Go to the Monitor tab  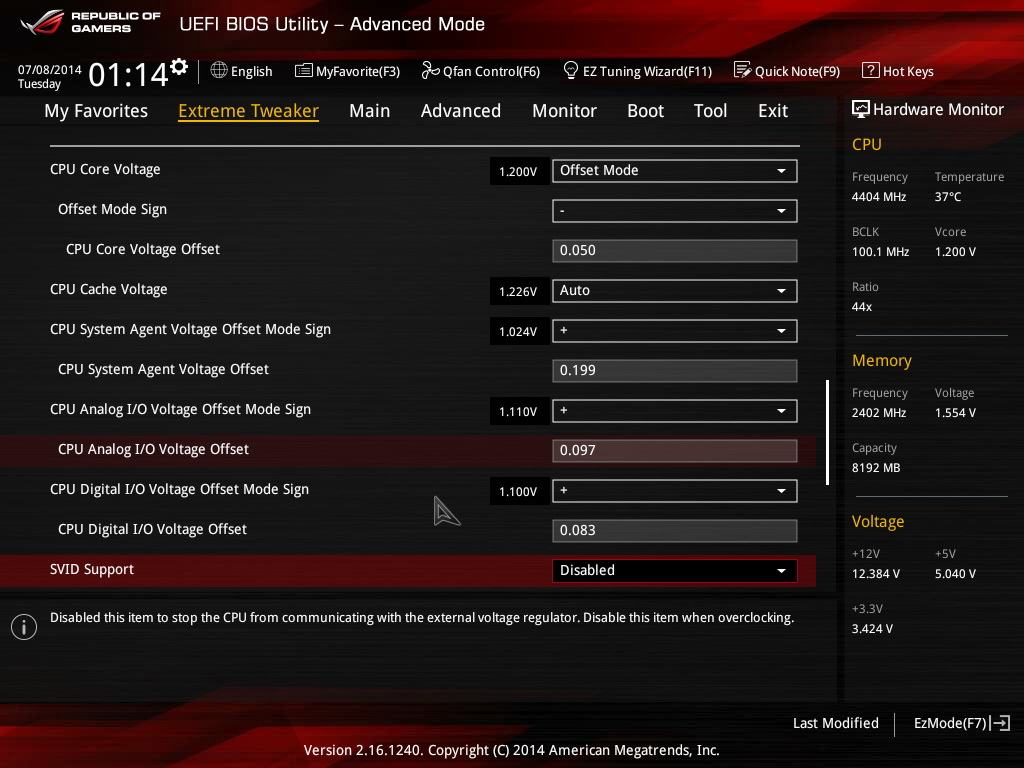click(564, 111)
